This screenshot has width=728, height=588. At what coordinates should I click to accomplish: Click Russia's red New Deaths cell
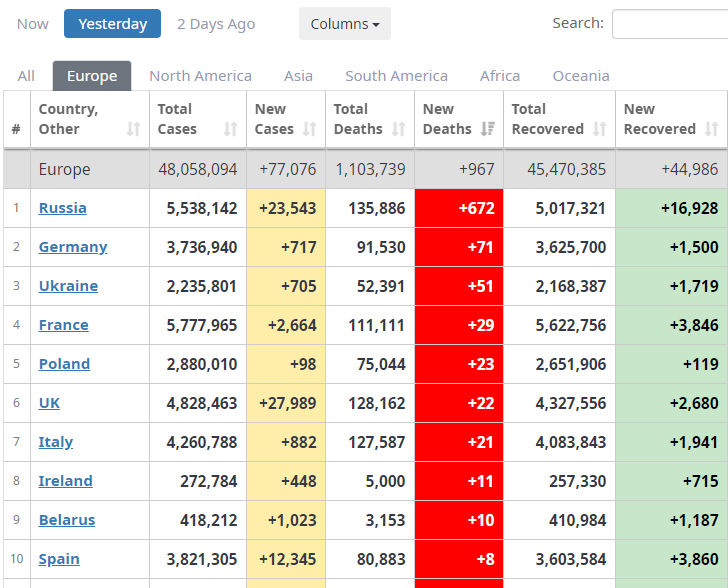click(458, 208)
